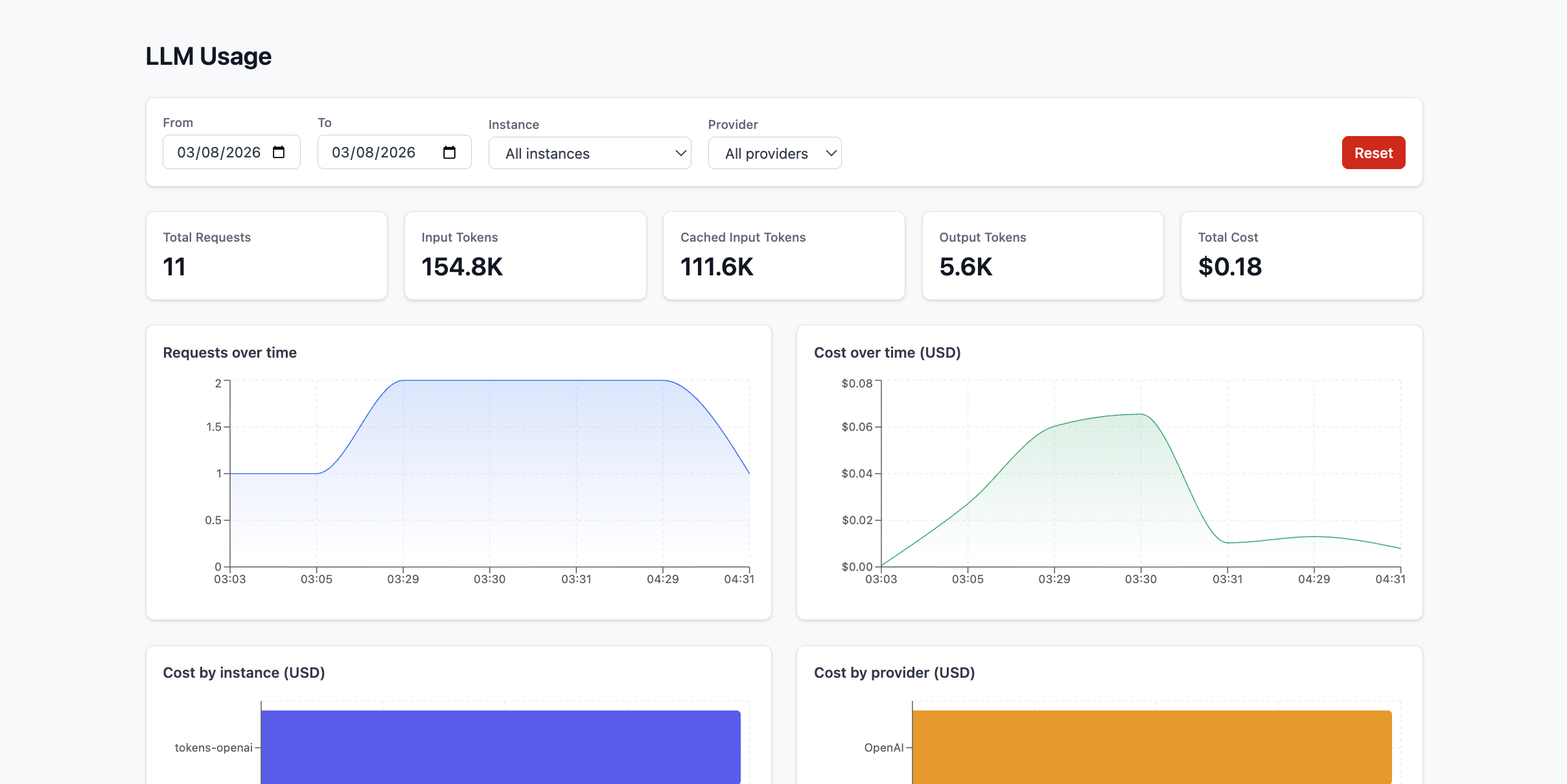Click the LLM Usage page title

click(x=209, y=56)
